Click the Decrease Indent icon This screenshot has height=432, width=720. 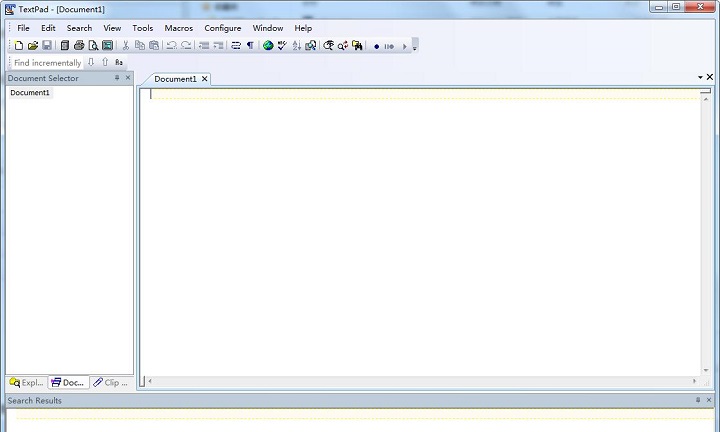tap(204, 45)
